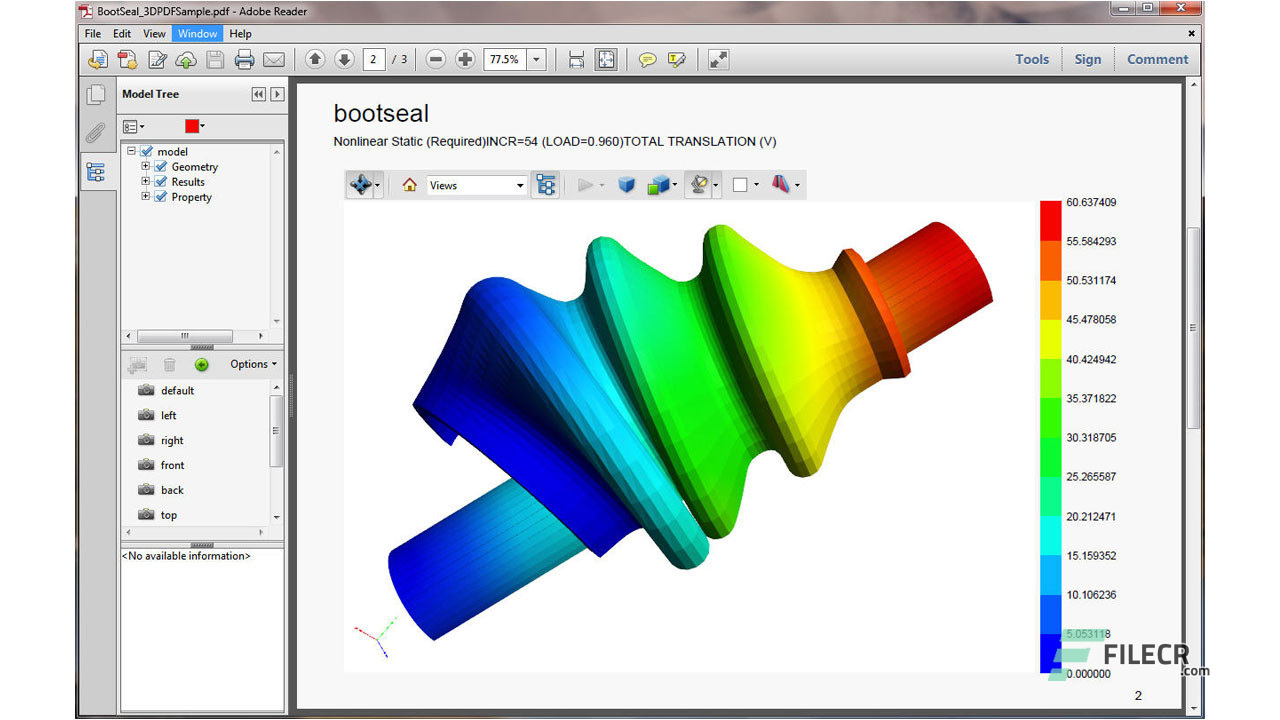Click the Fit to window width icon

pos(577,60)
